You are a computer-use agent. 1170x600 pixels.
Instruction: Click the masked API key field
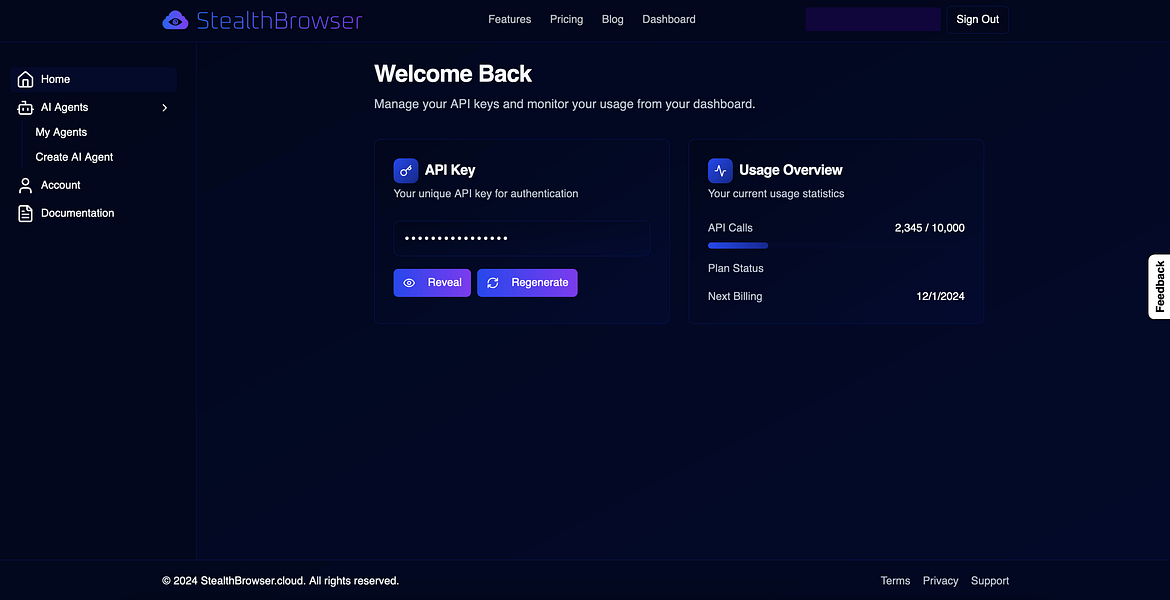click(521, 238)
